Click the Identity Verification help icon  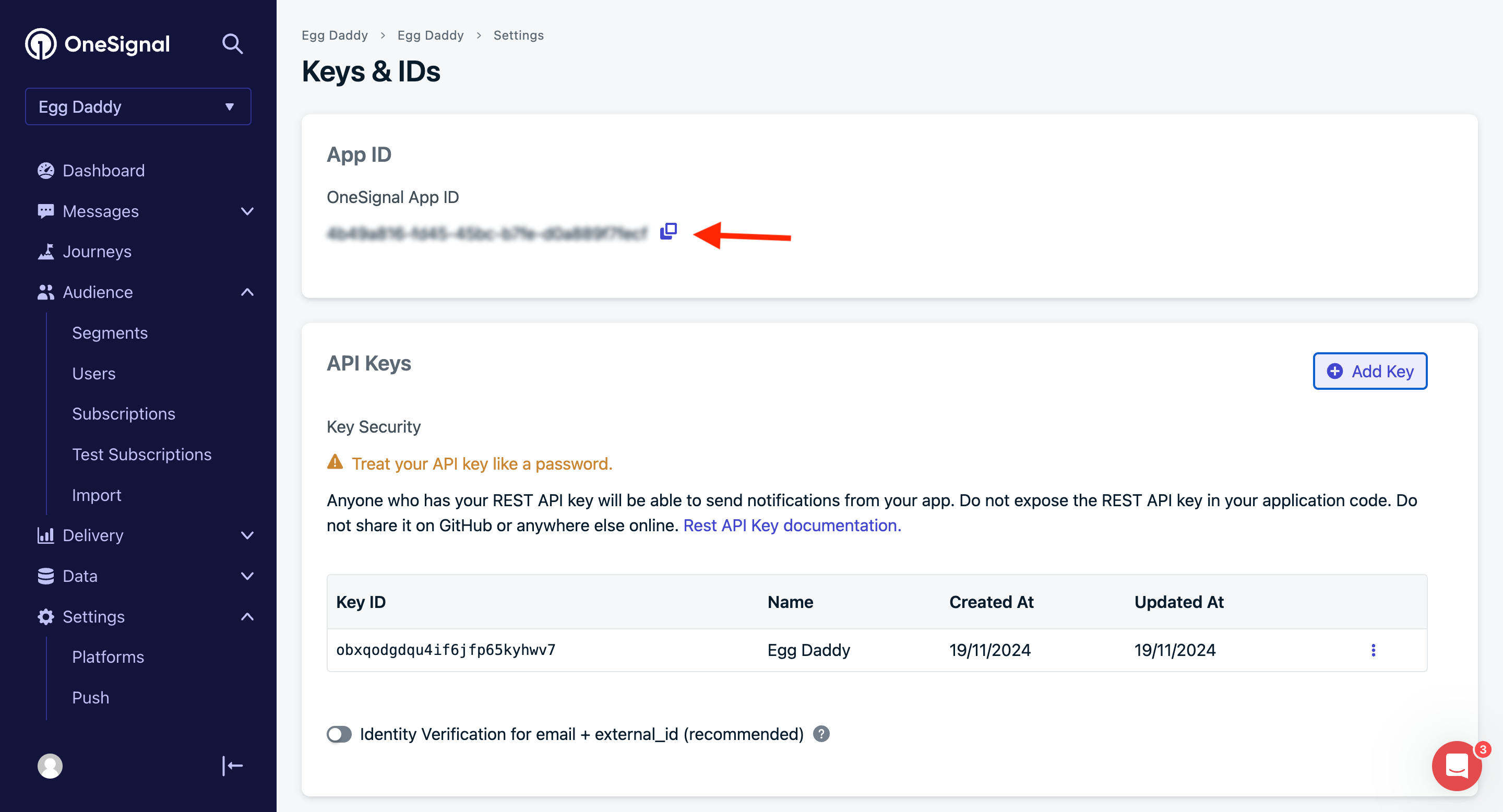(x=821, y=734)
